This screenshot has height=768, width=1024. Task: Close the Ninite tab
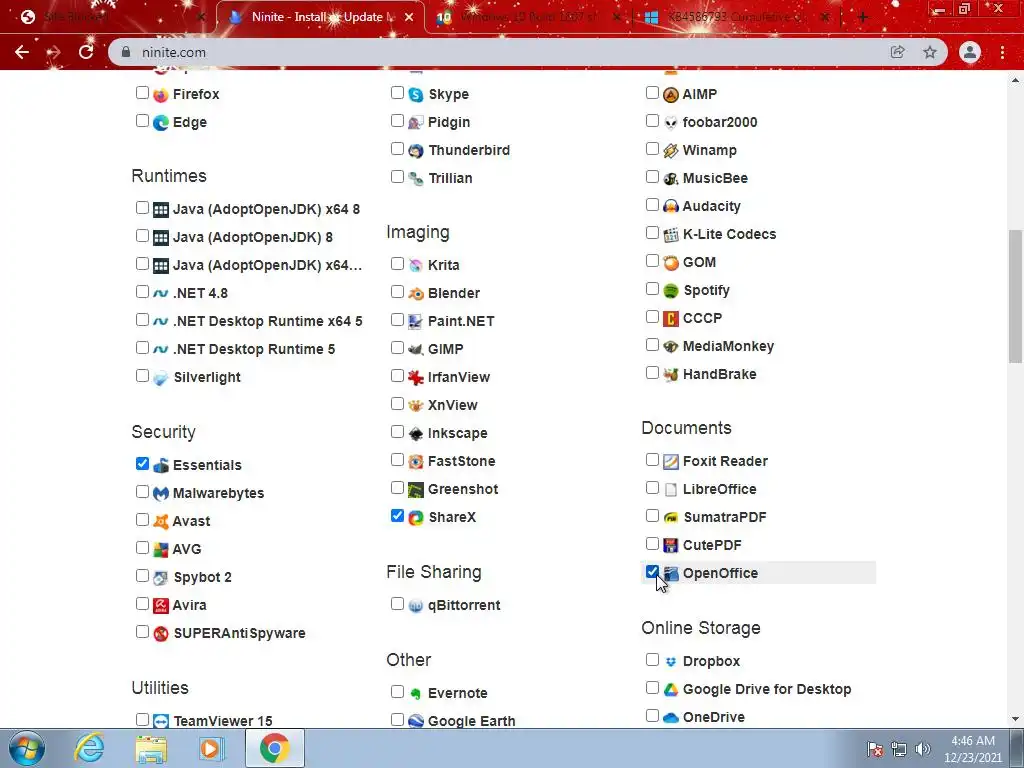[409, 17]
